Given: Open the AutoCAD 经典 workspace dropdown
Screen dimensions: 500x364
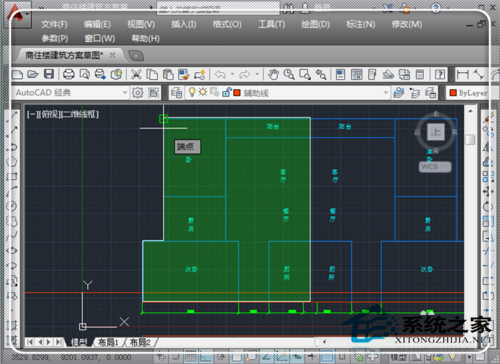Looking at the screenshot, I should tap(125, 92).
